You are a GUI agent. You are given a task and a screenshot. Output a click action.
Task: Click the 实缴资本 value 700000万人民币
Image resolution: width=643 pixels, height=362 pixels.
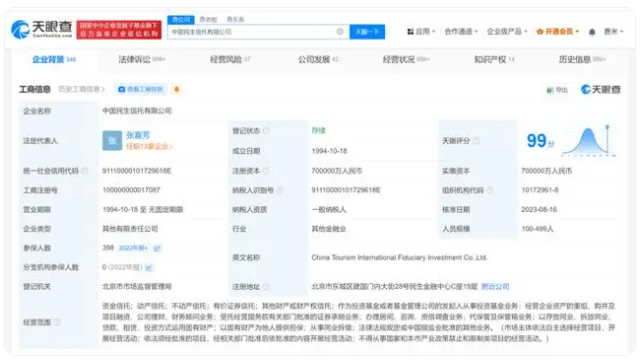pos(547,171)
